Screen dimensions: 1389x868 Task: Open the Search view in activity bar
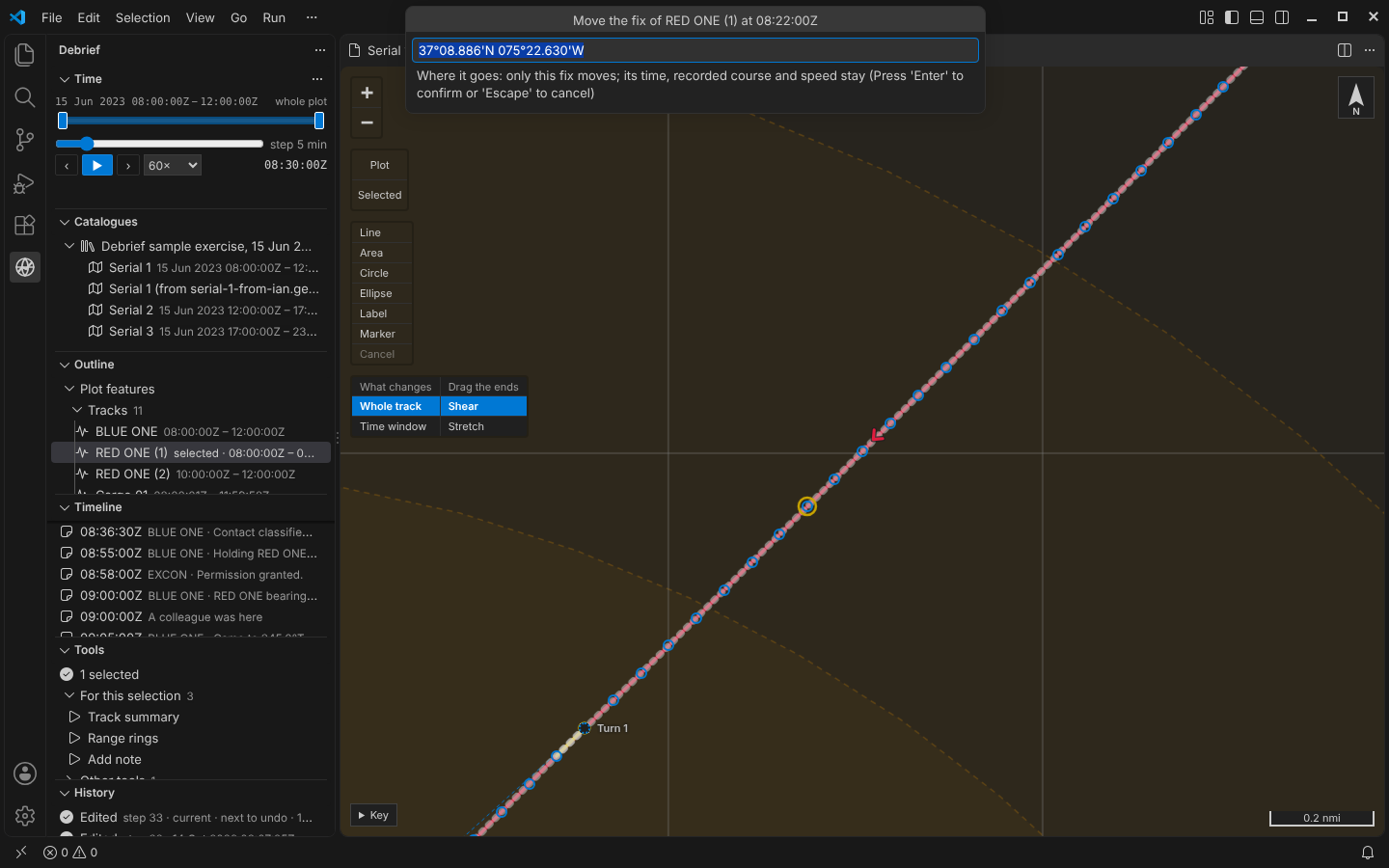(x=25, y=97)
